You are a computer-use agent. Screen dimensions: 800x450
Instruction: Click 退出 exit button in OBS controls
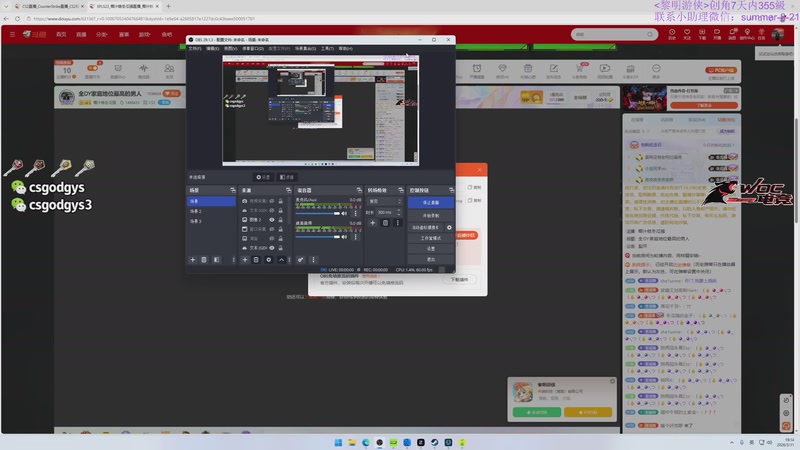coord(431,259)
